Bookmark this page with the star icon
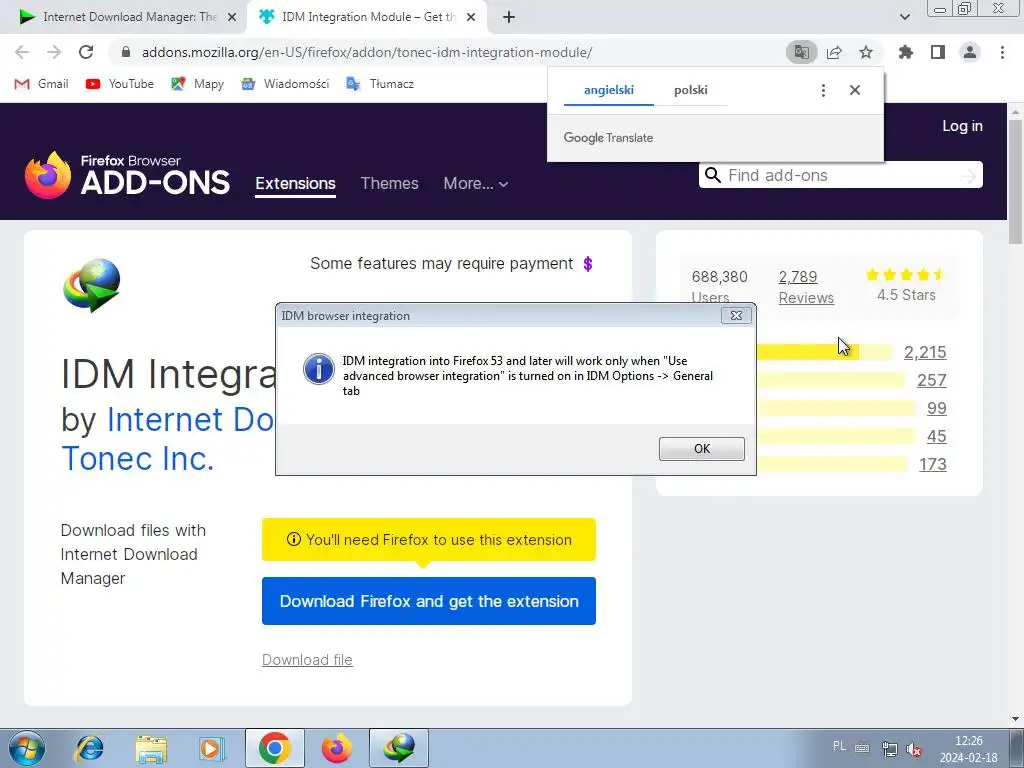1024x768 pixels. point(866,52)
